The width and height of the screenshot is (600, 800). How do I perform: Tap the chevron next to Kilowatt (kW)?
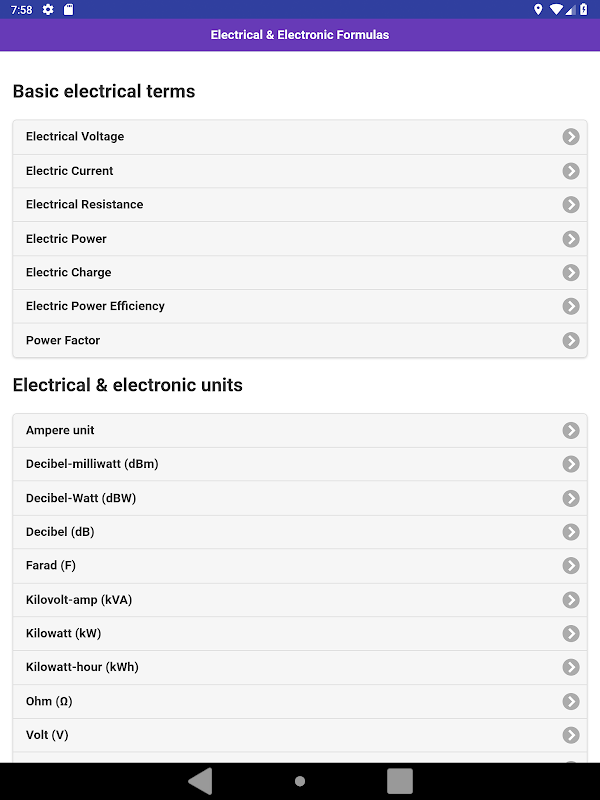pyautogui.click(x=571, y=634)
